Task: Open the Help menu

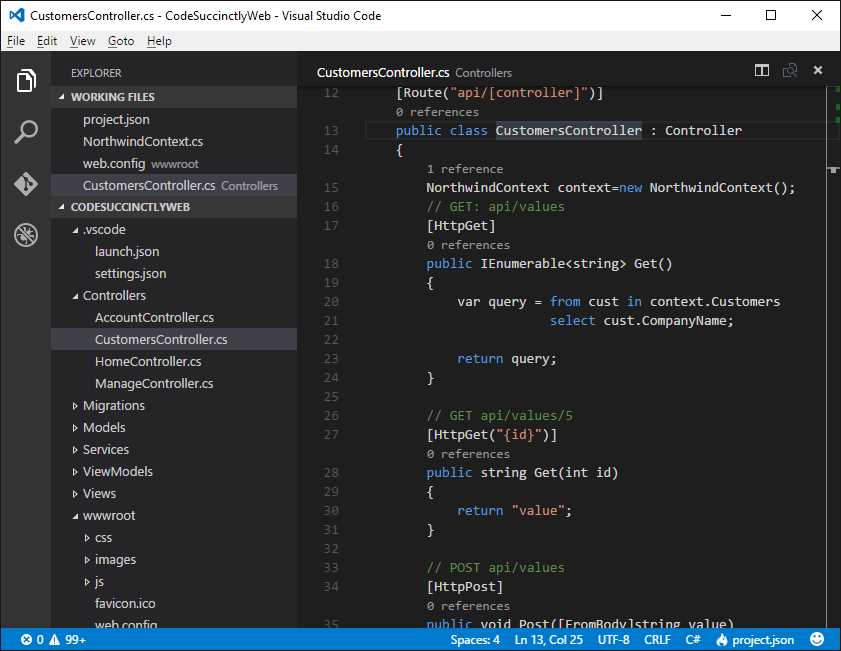Action: tap(159, 41)
